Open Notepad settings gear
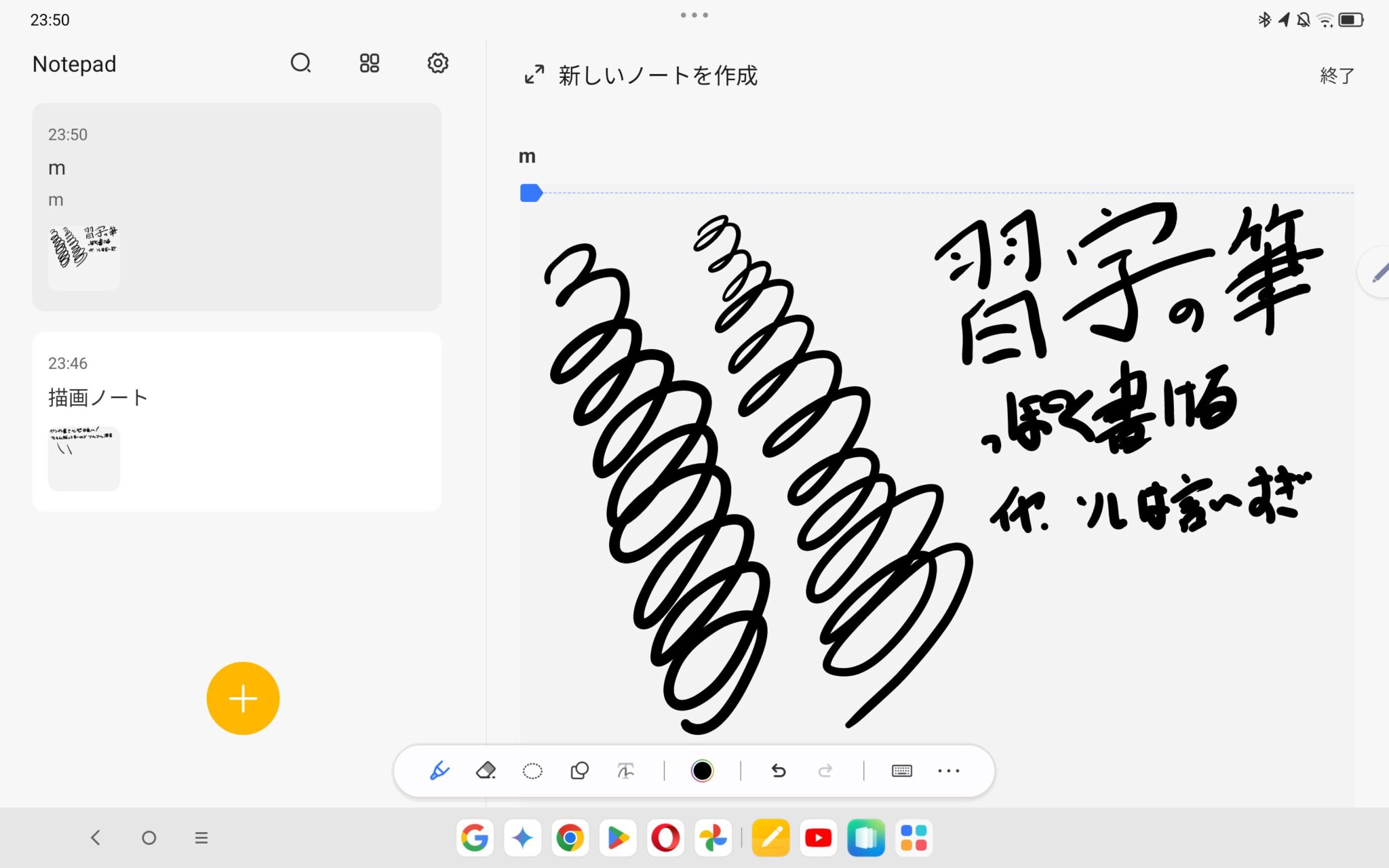 point(437,63)
